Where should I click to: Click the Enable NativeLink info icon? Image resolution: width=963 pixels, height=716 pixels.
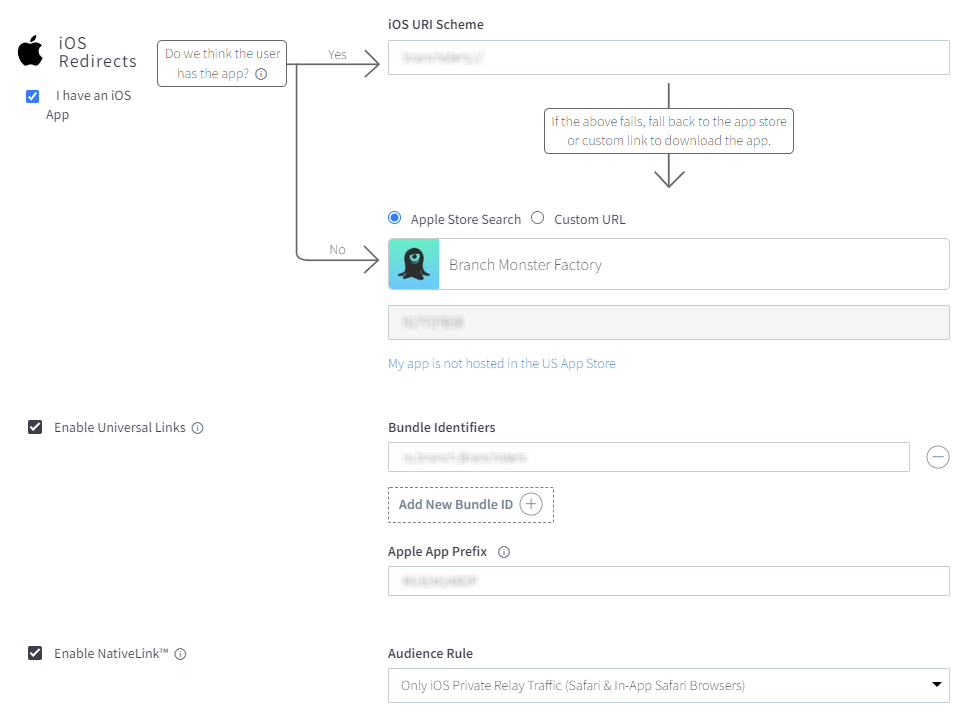click(180, 654)
